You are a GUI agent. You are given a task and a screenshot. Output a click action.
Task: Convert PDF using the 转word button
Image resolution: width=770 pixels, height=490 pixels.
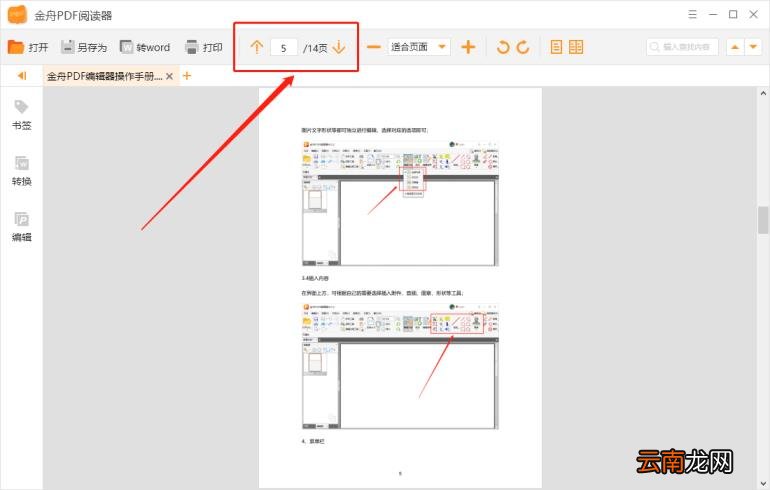point(145,47)
